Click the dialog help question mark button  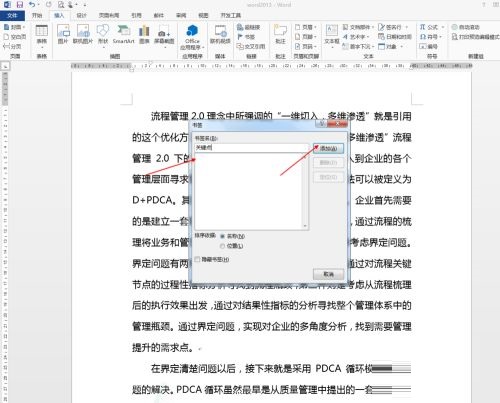(321, 124)
